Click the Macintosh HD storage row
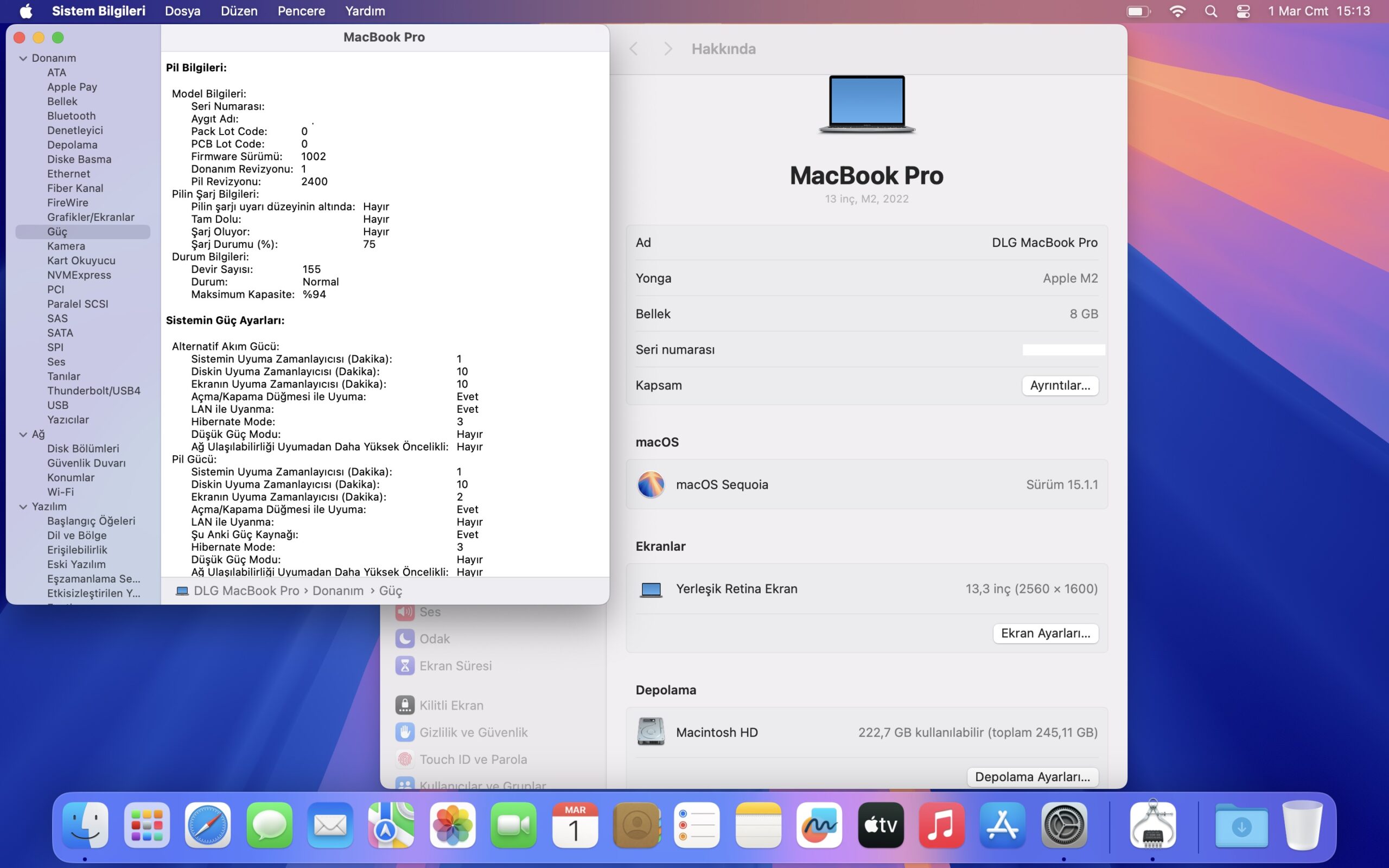 coord(866,732)
